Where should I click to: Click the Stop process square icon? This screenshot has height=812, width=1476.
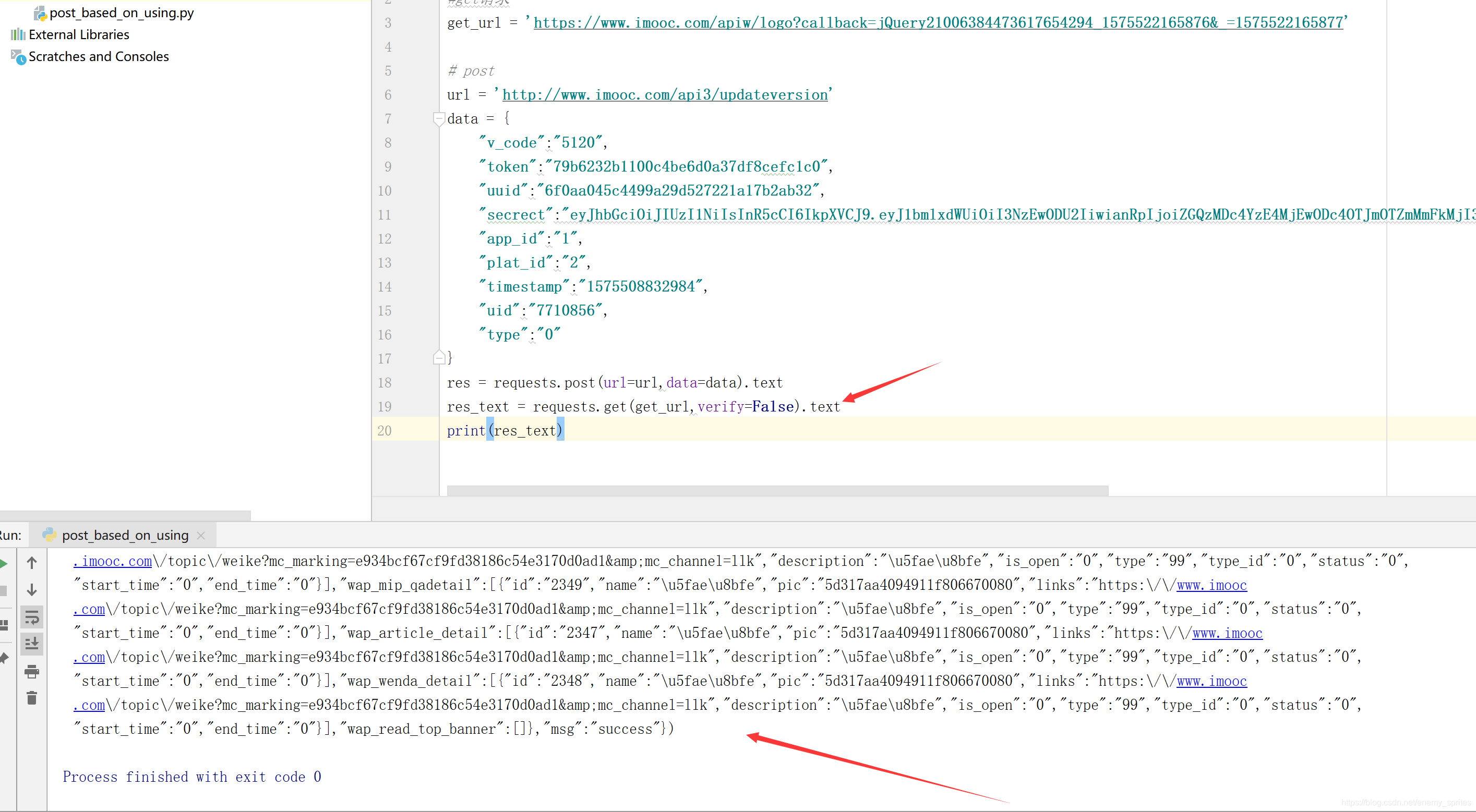click(x=3, y=590)
